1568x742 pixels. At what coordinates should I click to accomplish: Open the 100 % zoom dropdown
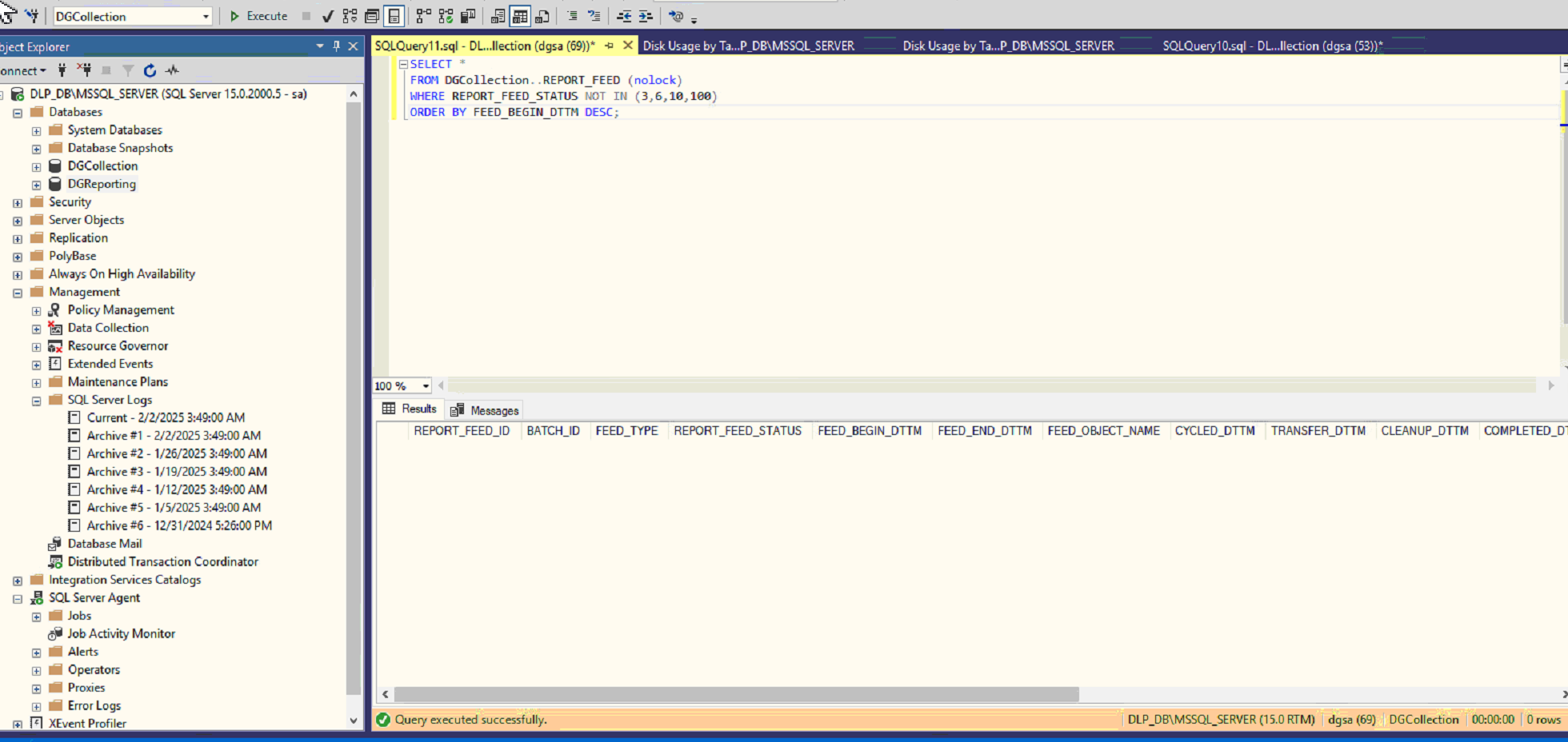[x=426, y=386]
